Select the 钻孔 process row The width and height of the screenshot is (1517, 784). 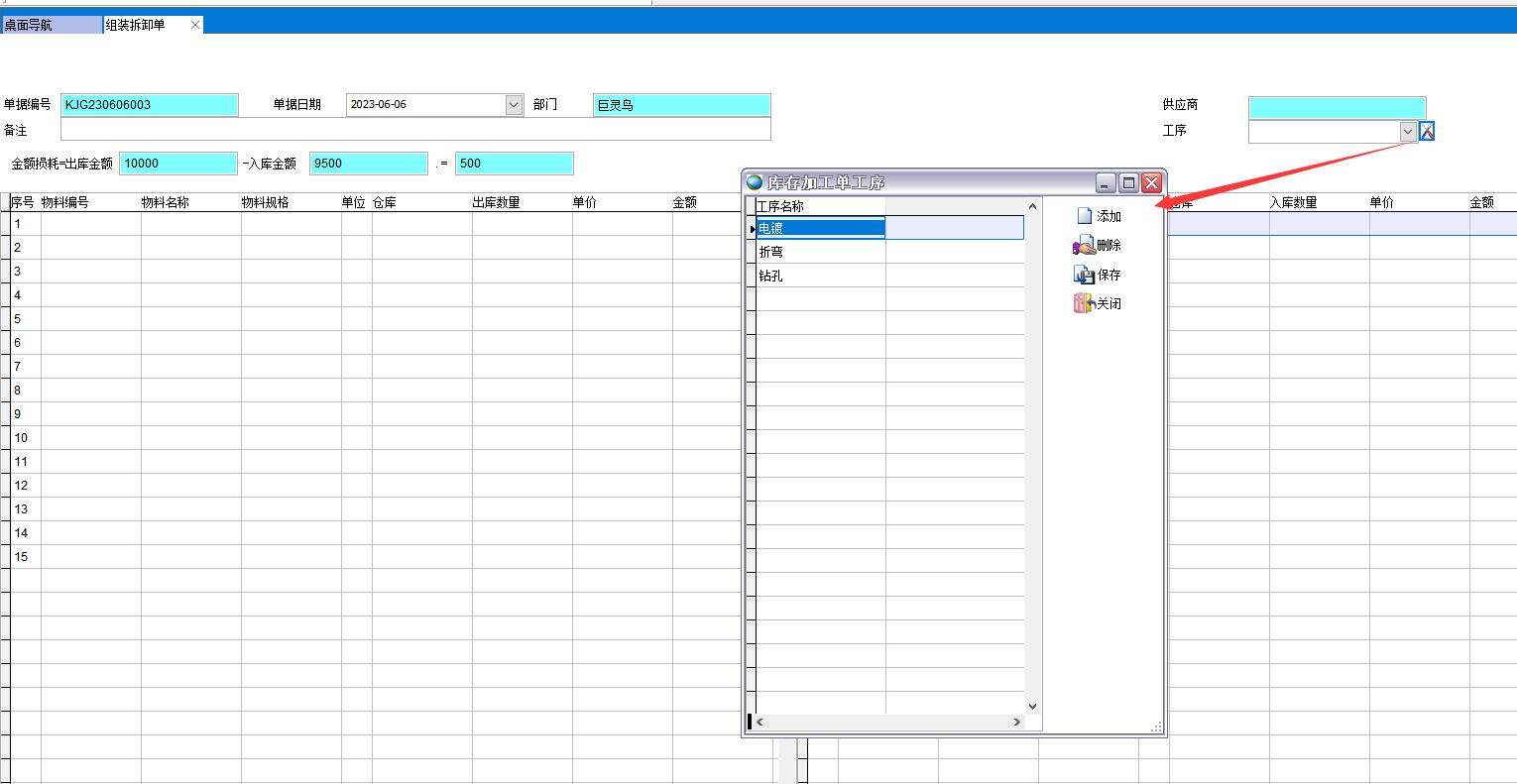(x=820, y=276)
